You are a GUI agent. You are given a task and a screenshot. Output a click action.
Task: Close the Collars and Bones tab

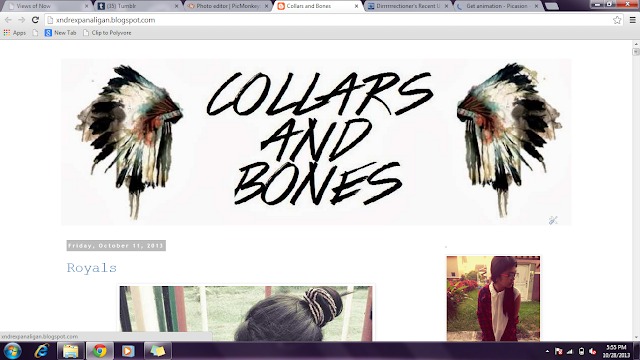356,6
